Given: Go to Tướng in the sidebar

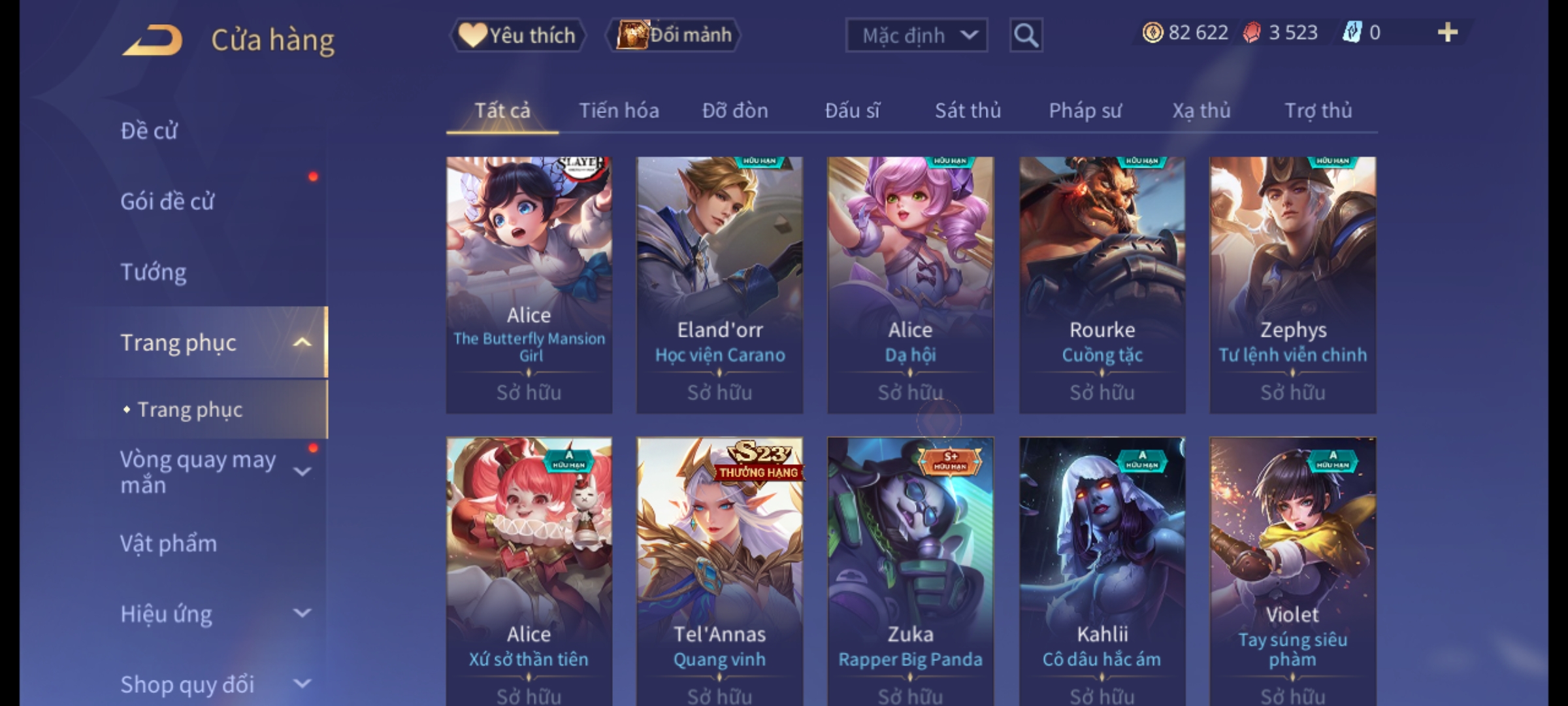Looking at the screenshot, I should (x=154, y=272).
